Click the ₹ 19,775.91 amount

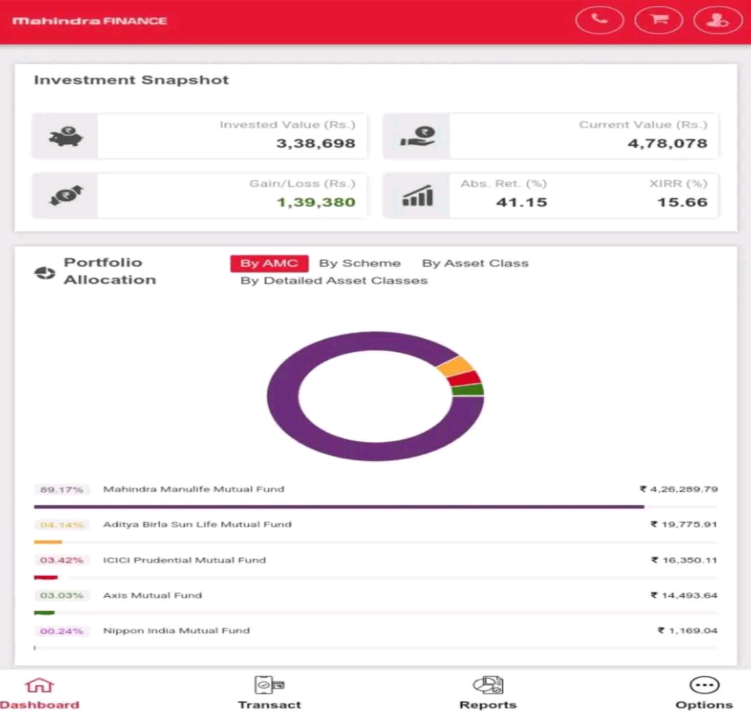coord(684,525)
